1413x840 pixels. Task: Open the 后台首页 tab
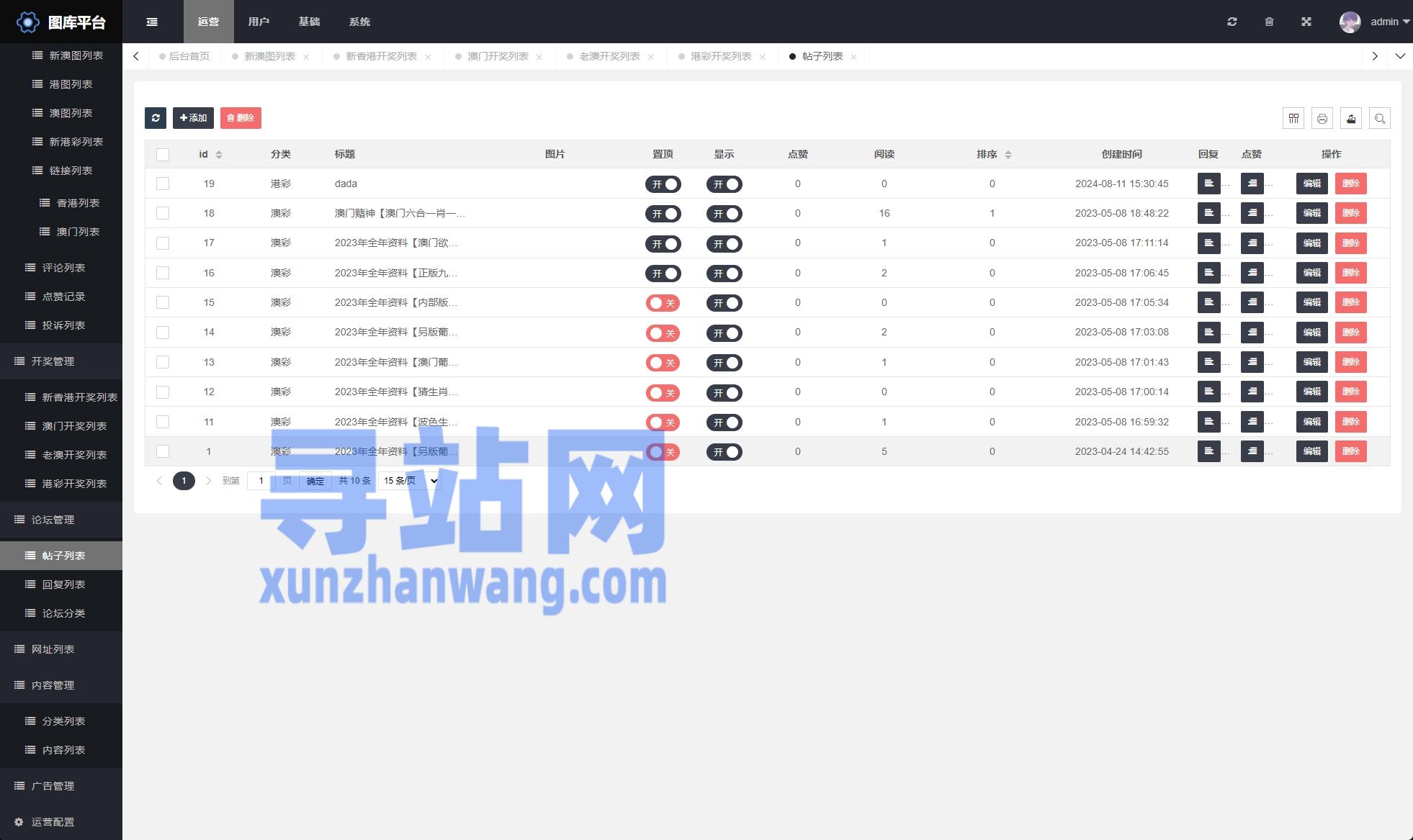tap(184, 56)
